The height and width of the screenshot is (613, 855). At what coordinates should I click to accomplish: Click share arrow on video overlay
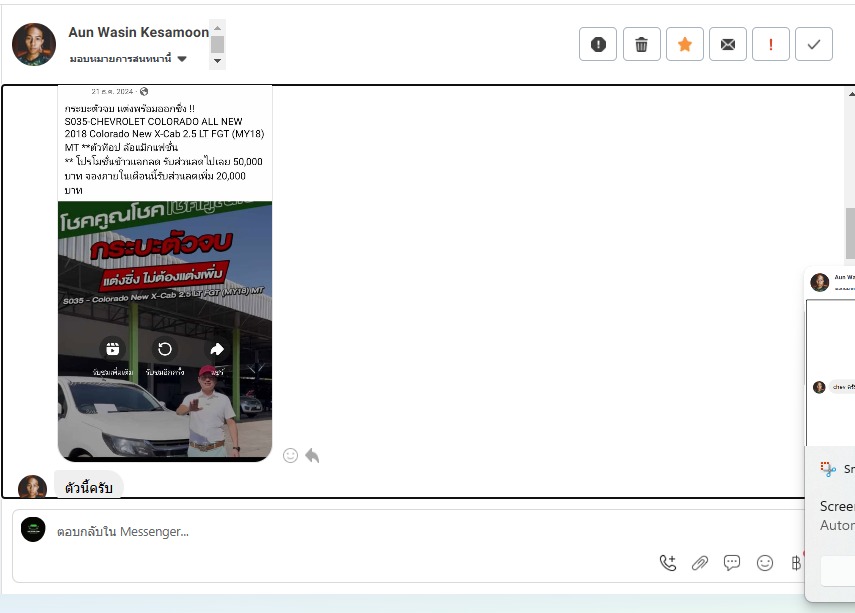pos(216,349)
